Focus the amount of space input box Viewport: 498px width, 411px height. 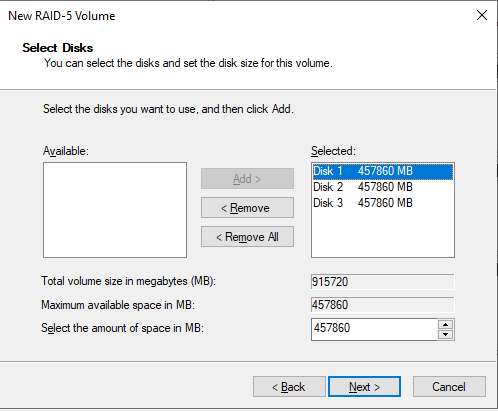374,329
